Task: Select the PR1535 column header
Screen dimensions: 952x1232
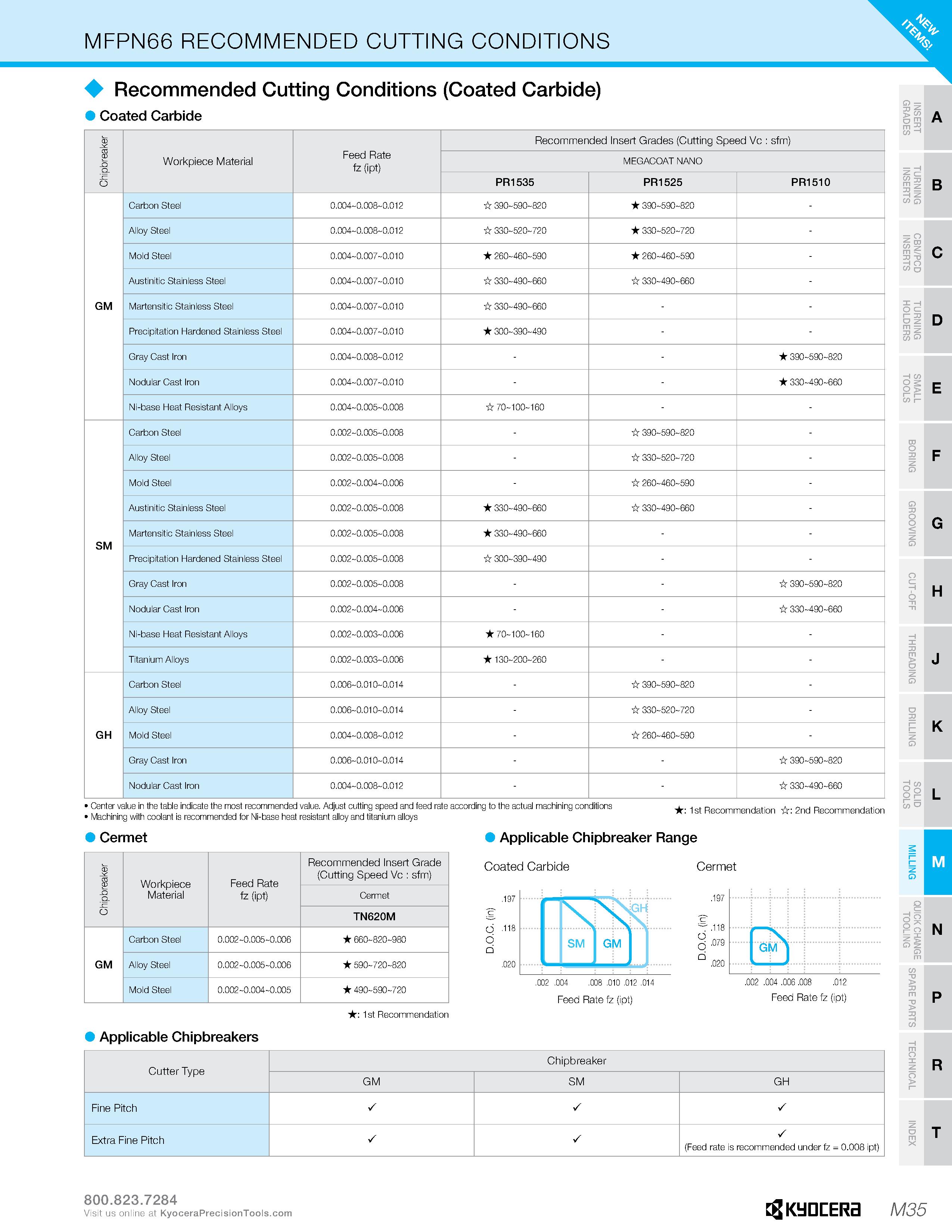Action: pos(514,182)
